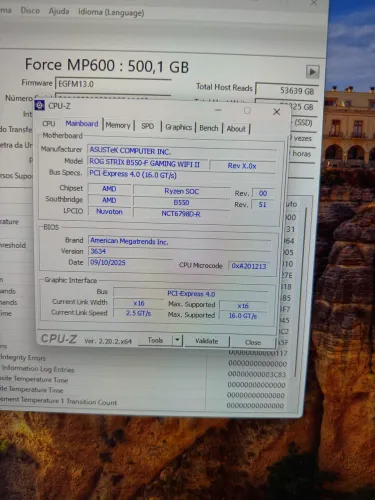Open the Disco menu in CrystalDiskInfo
Viewport: 375px width, 500px height.
click(x=30, y=10)
